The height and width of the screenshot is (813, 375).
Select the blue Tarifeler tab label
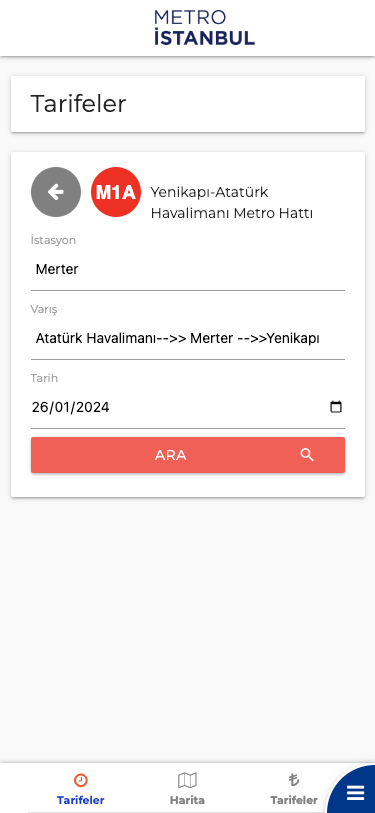[x=80, y=800]
